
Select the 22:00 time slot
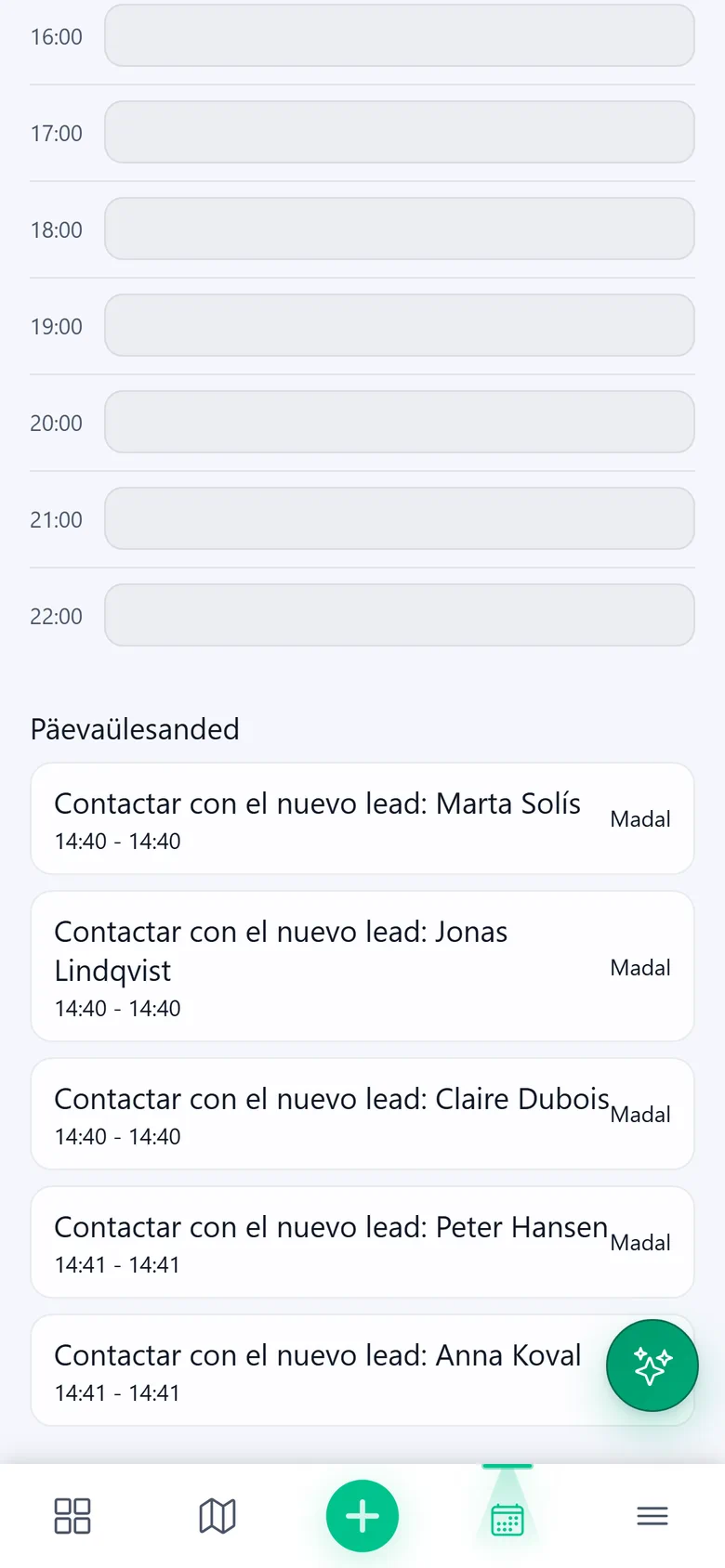coord(400,615)
